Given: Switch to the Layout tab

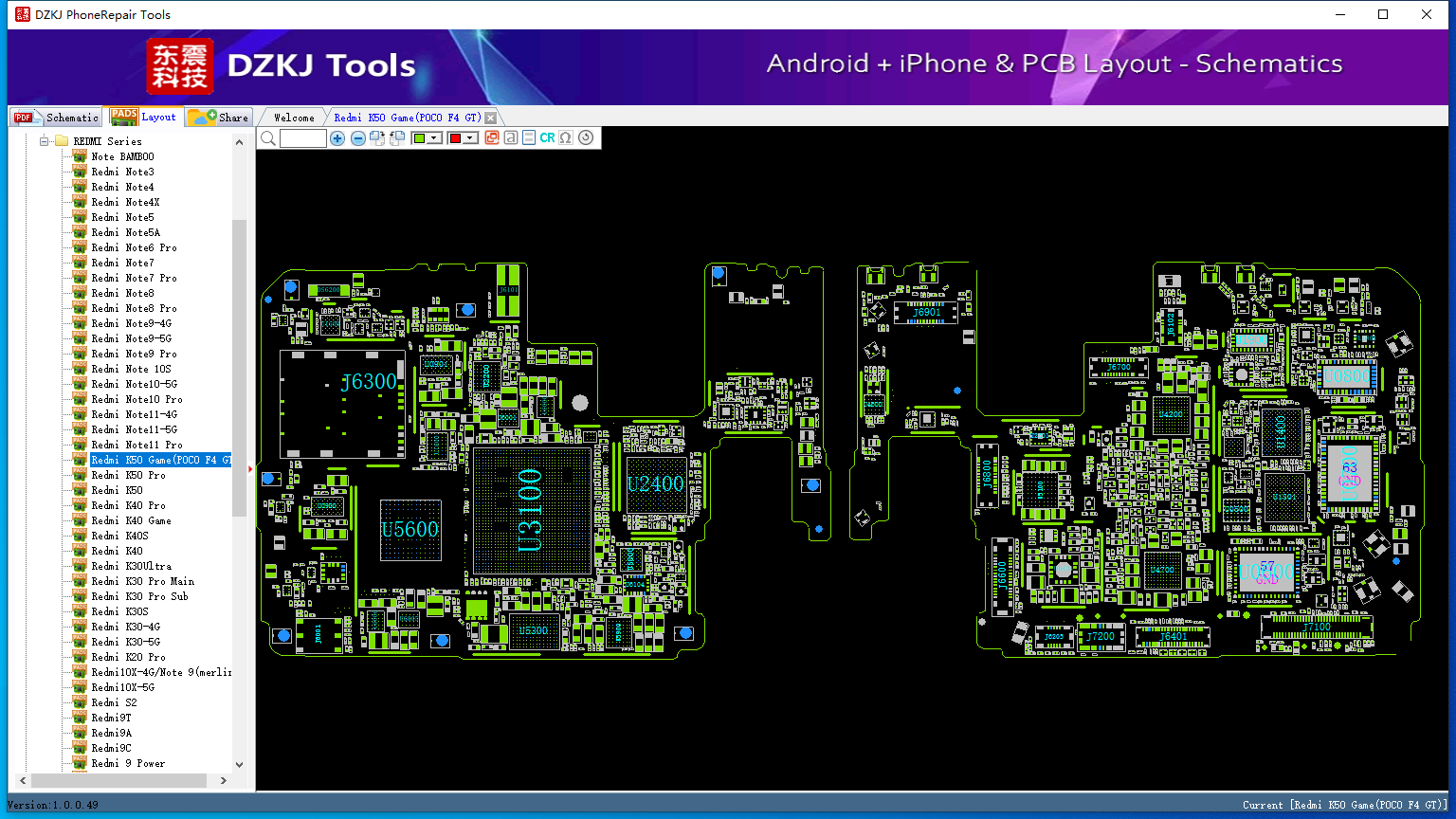Looking at the screenshot, I should [143, 117].
